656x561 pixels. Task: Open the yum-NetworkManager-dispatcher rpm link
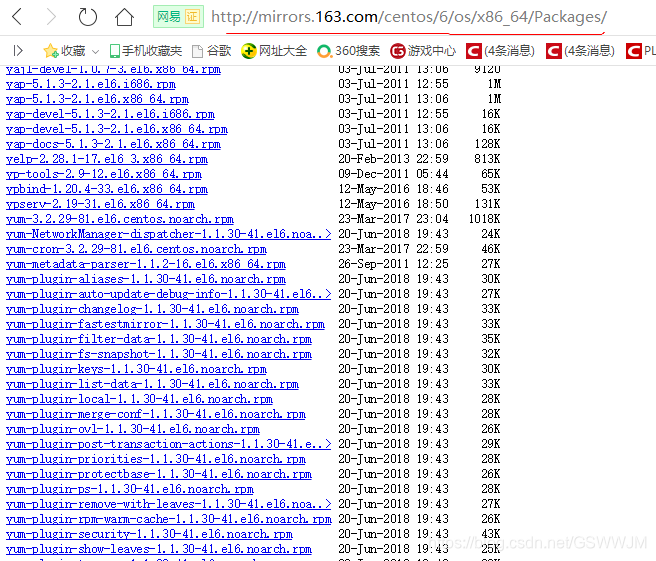pyautogui.click(x=169, y=234)
